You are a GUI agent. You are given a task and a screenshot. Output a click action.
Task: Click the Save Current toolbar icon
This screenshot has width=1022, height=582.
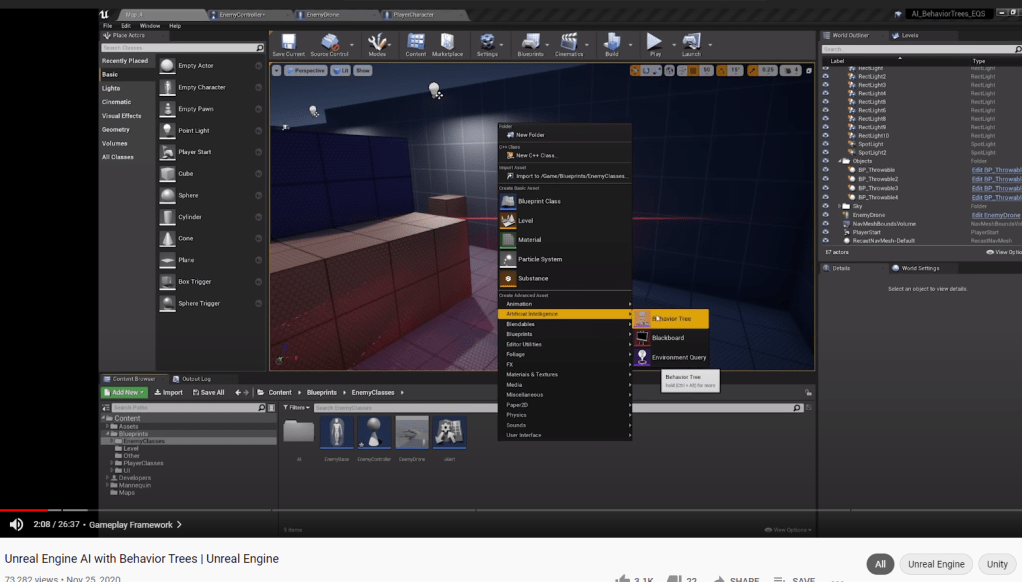point(288,42)
